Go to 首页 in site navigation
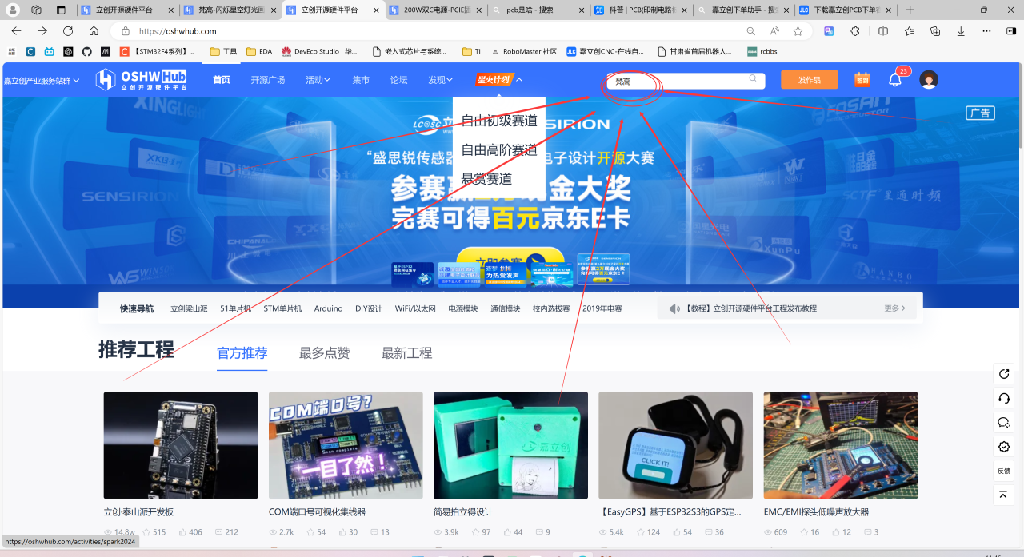Image resolution: width=1024 pixels, height=557 pixels. (x=221, y=80)
